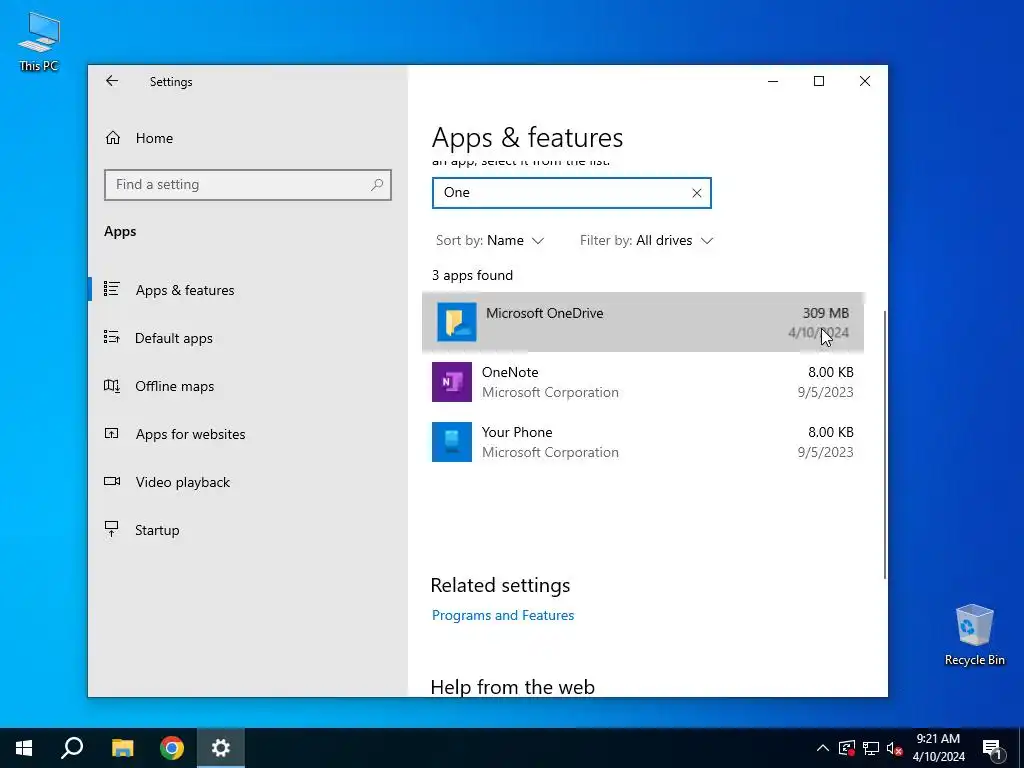Click the Offline maps sidebar icon
Image resolution: width=1024 pixels, height=768 pixels.
(x=112, y=385)
